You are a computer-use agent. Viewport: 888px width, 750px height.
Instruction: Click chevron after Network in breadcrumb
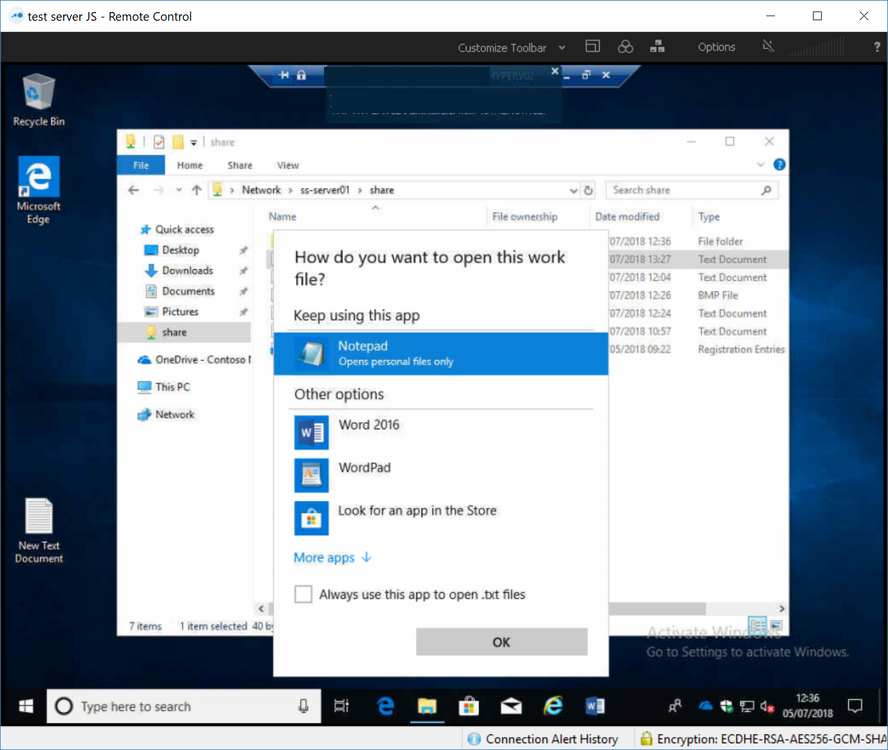(290, 190)
